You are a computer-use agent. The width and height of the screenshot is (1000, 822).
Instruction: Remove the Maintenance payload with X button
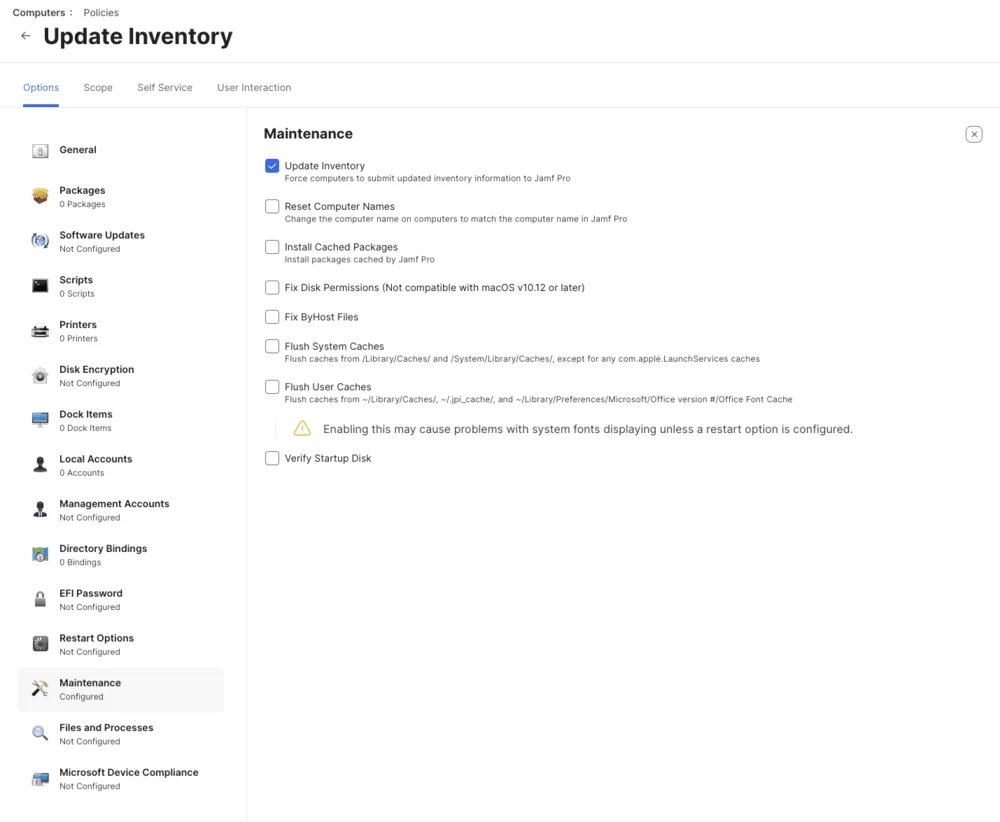(x=974, y=135)
